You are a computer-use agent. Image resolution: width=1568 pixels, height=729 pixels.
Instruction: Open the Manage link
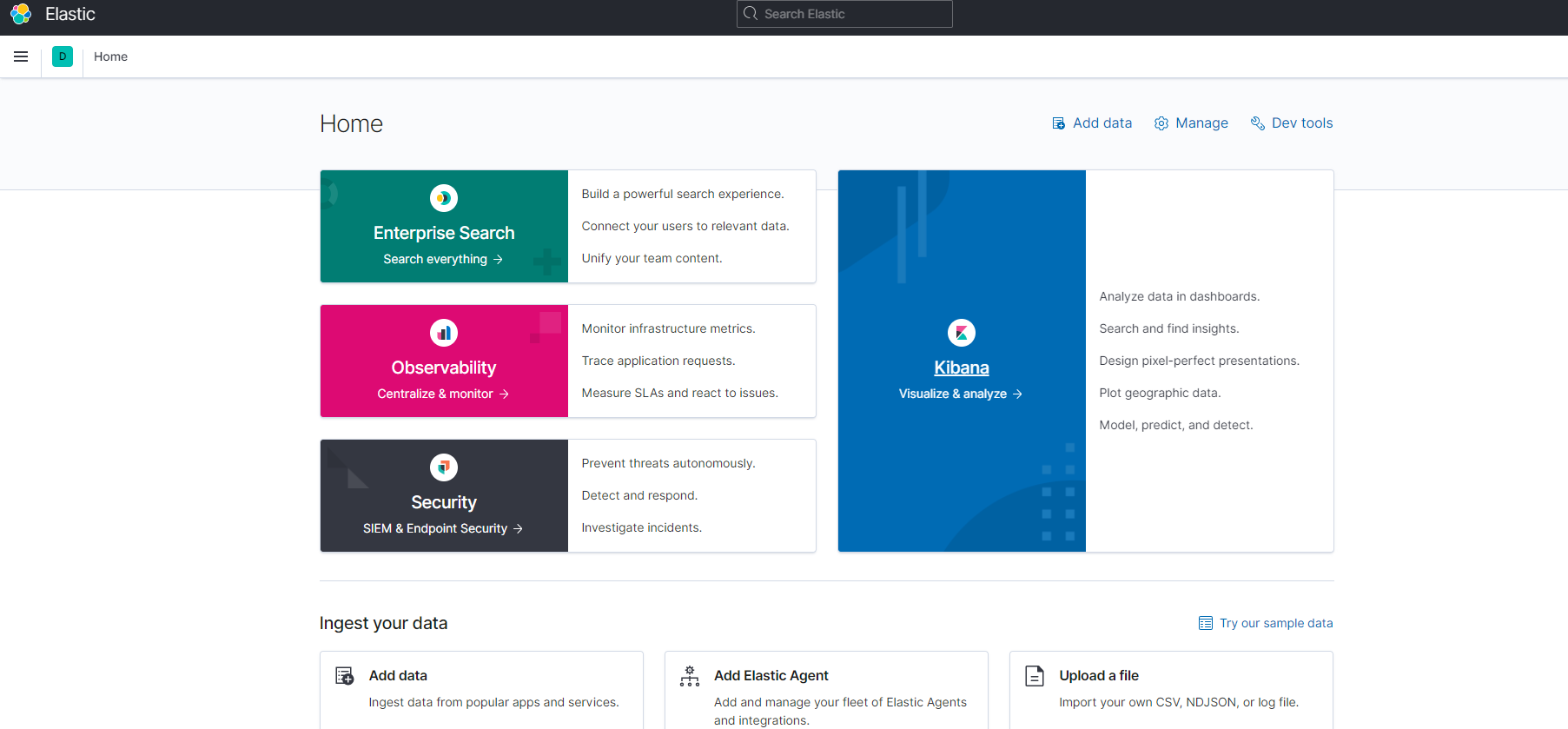click(x=1191, y=123)
